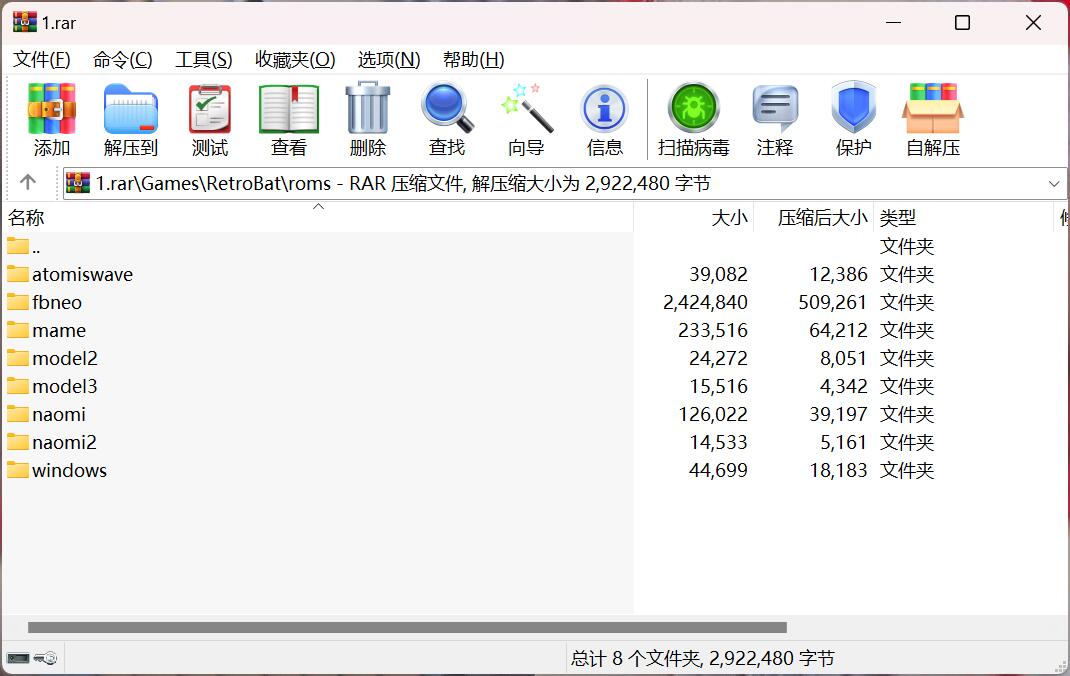Open the 收藏夹(O) menu
1070x676 pixels.
(x=295, y=60)
